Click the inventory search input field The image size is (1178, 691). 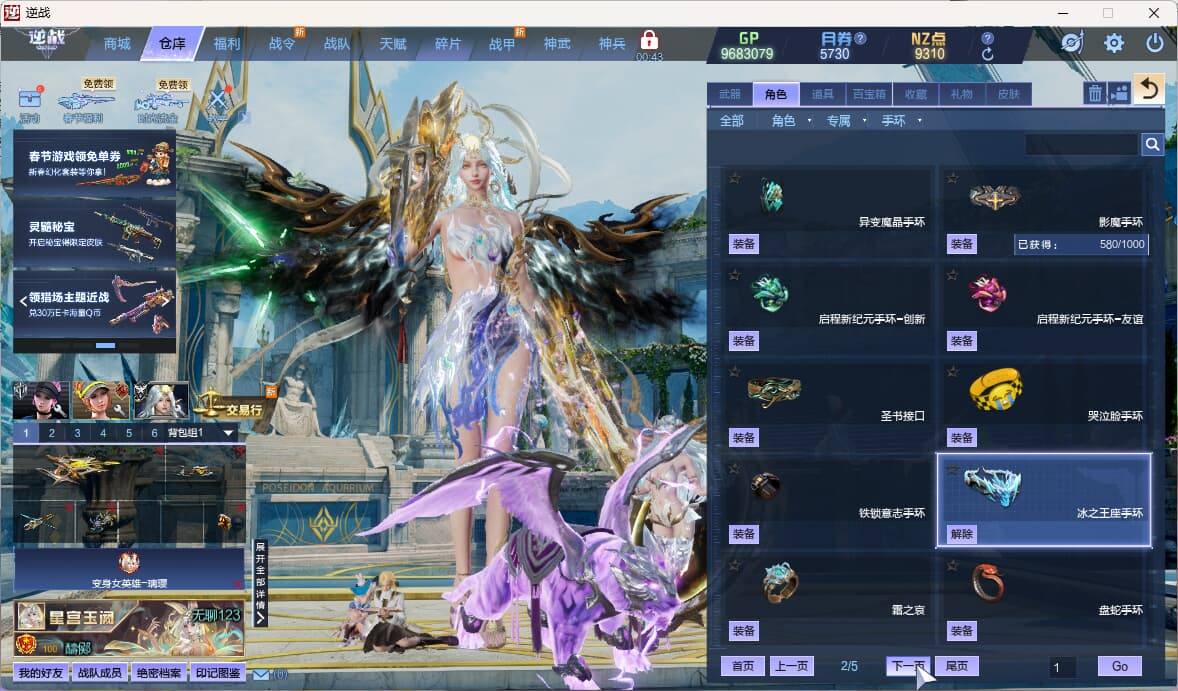tap(1082, 144)
